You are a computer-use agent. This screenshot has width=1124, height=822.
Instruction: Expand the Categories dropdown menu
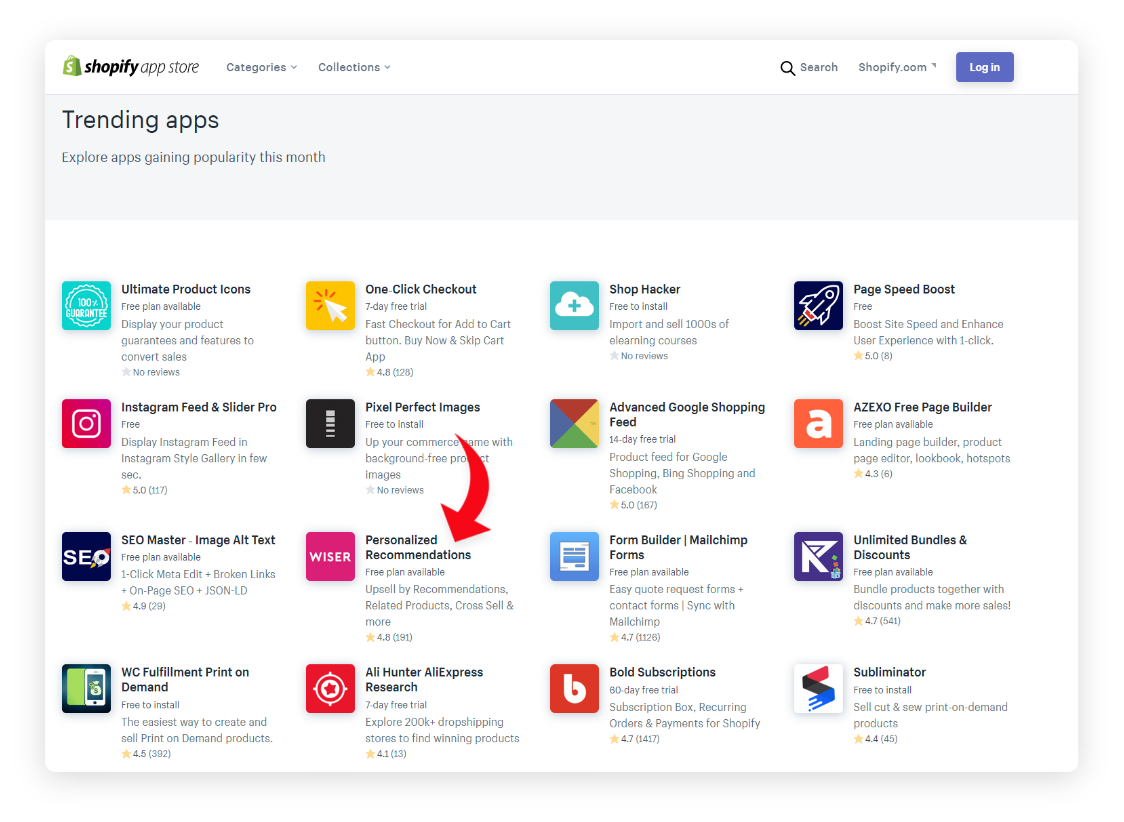(x=262, y=67)
